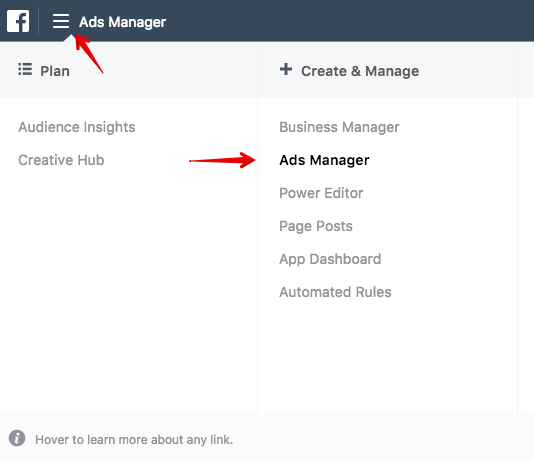Viewport: 534px width, 461px height.
Task: Select the Create & Manage heading
Action: pyautogui.click(x=360, y=71)
